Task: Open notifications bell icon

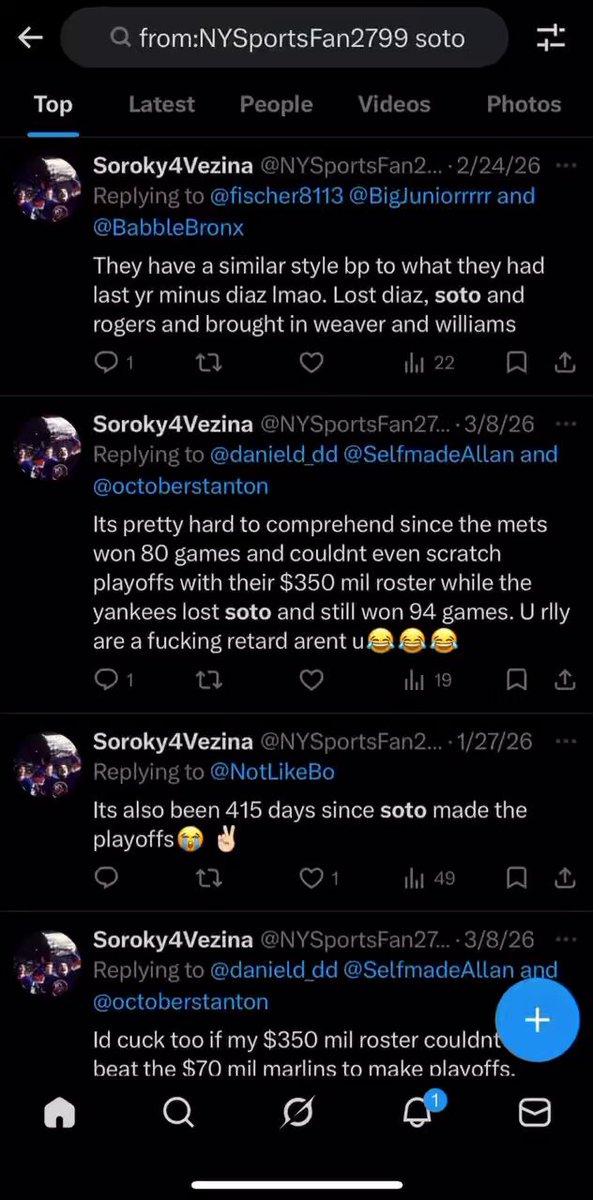Action: [419, 1110]
